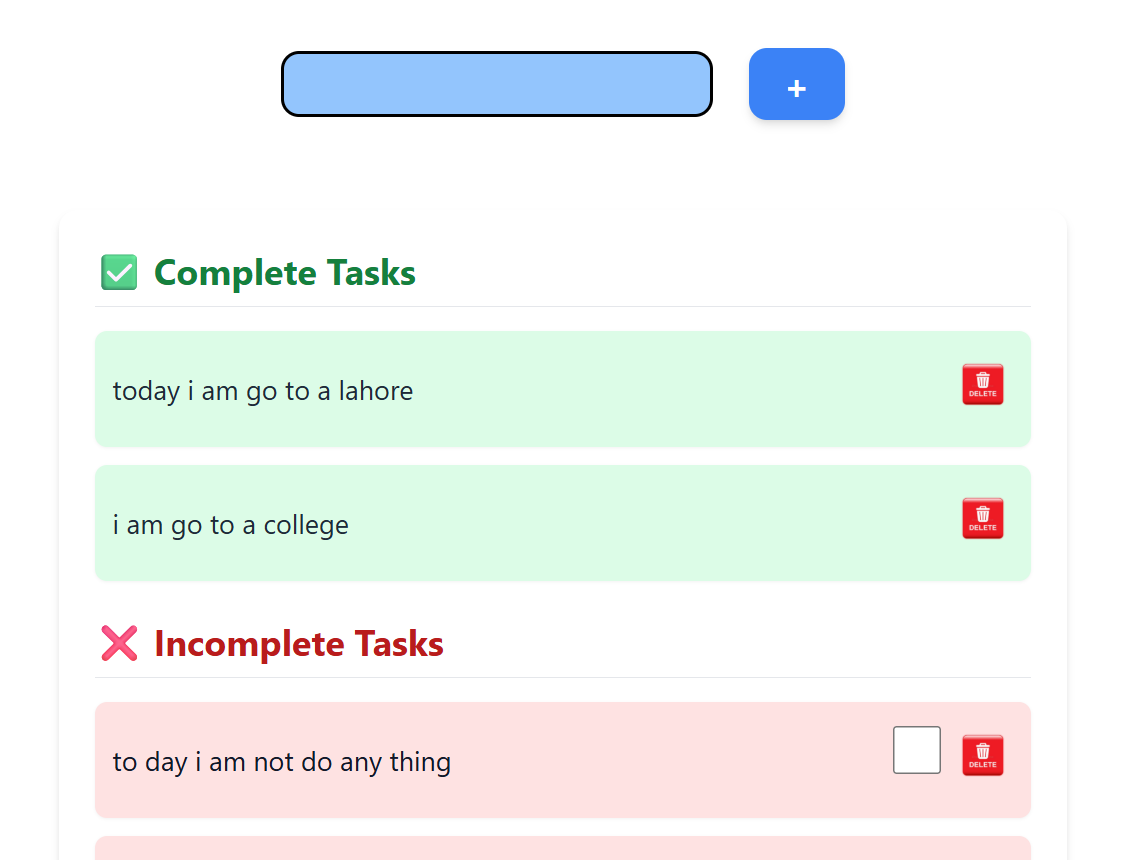Image resolution: width=1126 pixels, height=860 pixels.
Task: Click the trash icon on the incomplete task
Action: click(982, 754)
